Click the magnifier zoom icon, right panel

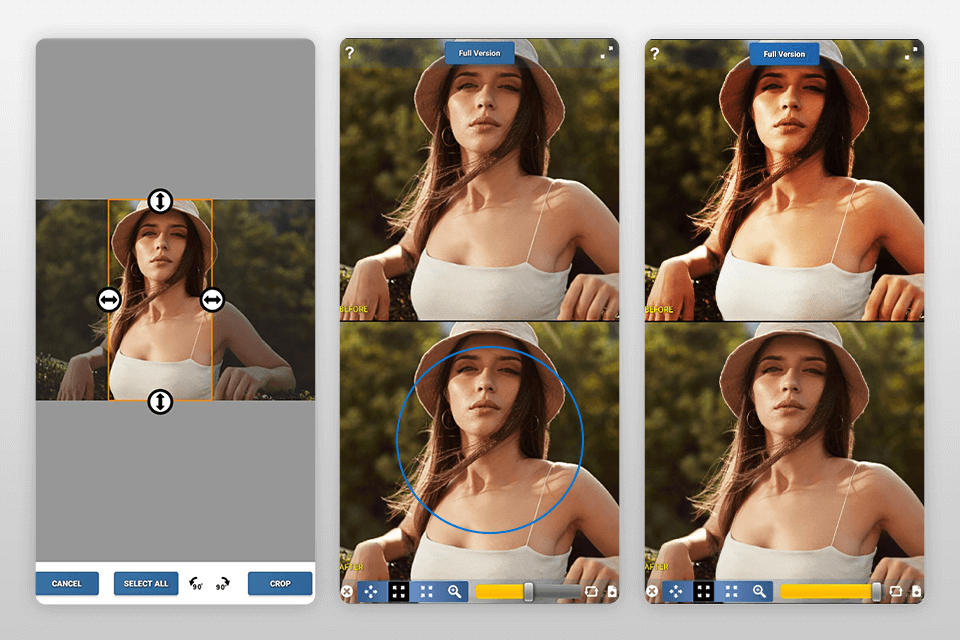(x=759, y=592)
